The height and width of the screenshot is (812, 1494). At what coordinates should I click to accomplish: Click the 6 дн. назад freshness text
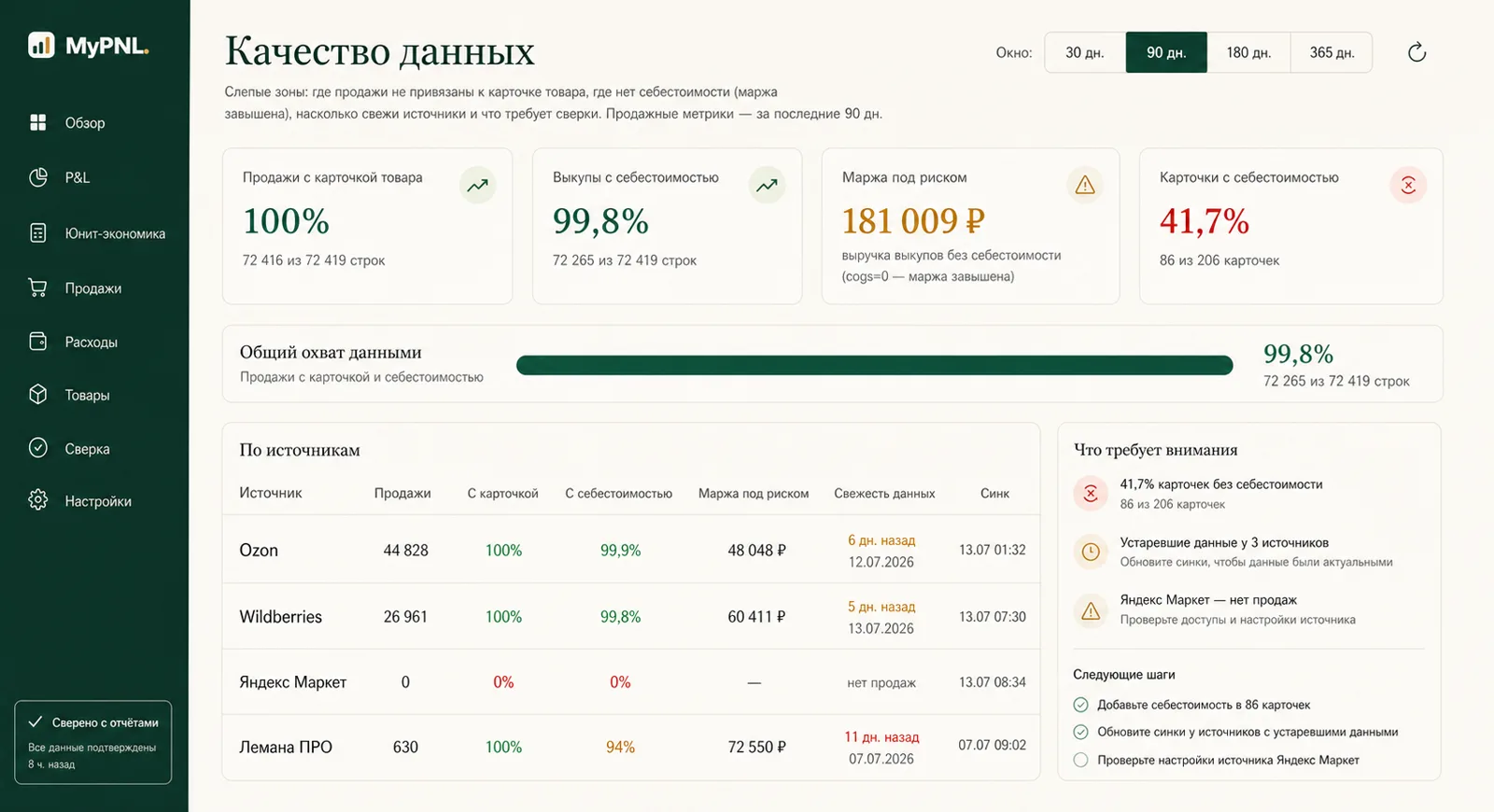click(881, 539)
